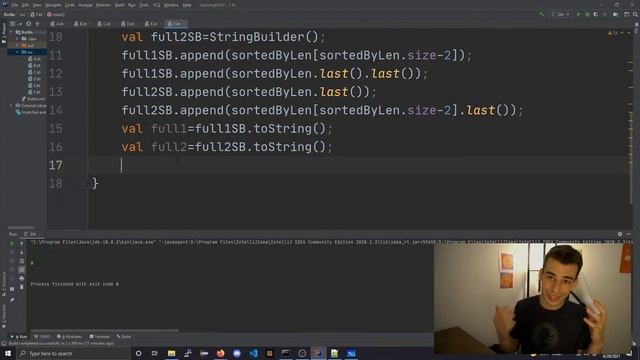Click the Up the stack trace arrow
Screen dimensions: 640x360
[x=22, y=244]
